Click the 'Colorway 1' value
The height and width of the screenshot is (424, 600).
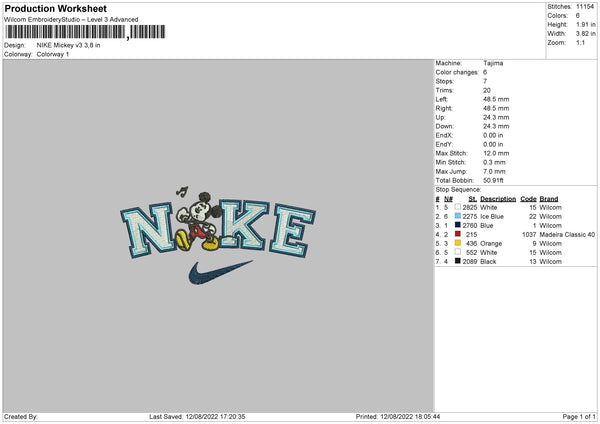(53, 54)
